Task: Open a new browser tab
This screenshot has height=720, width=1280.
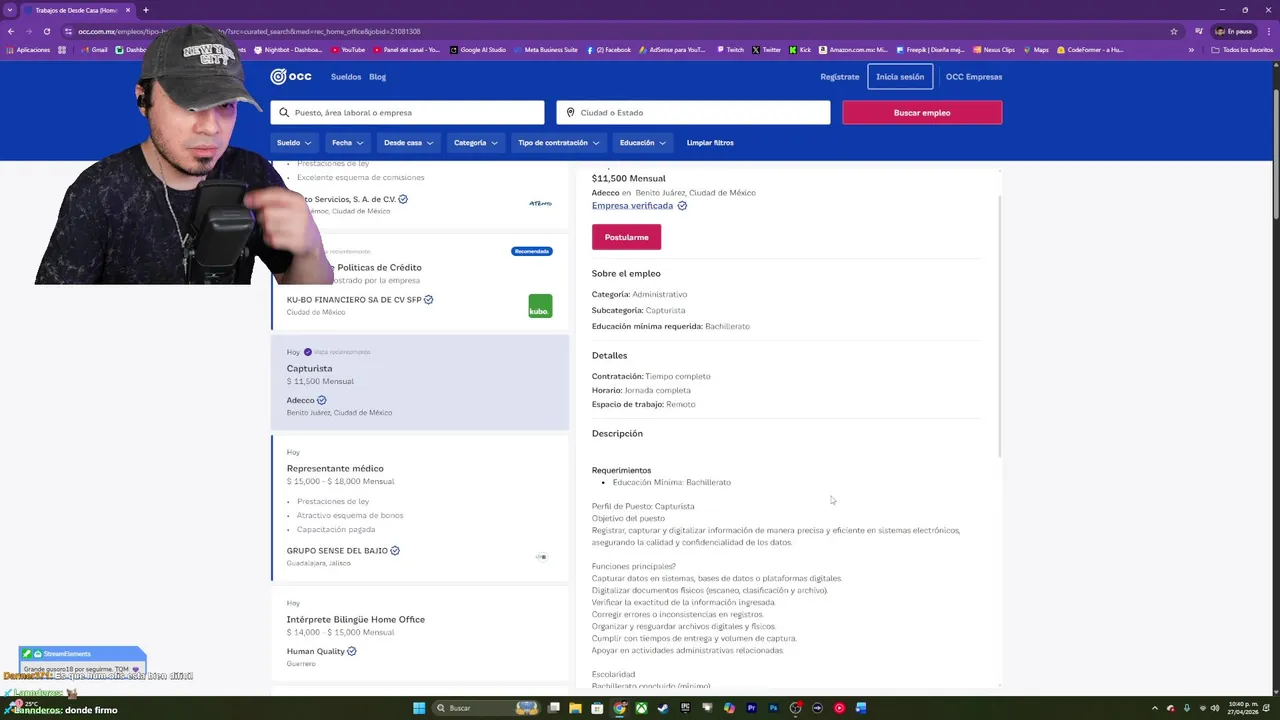Action: (x=146, y=10)
